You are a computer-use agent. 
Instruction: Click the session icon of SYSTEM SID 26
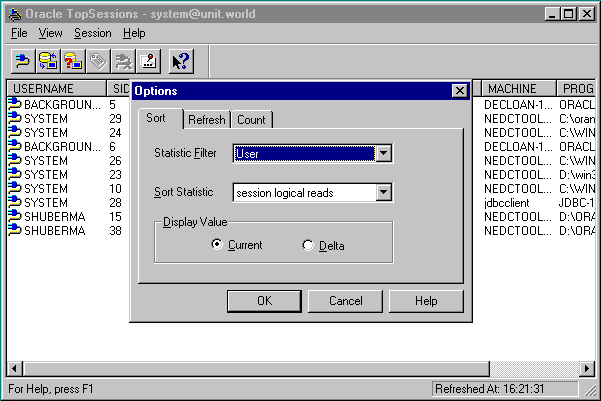point(15,160)
